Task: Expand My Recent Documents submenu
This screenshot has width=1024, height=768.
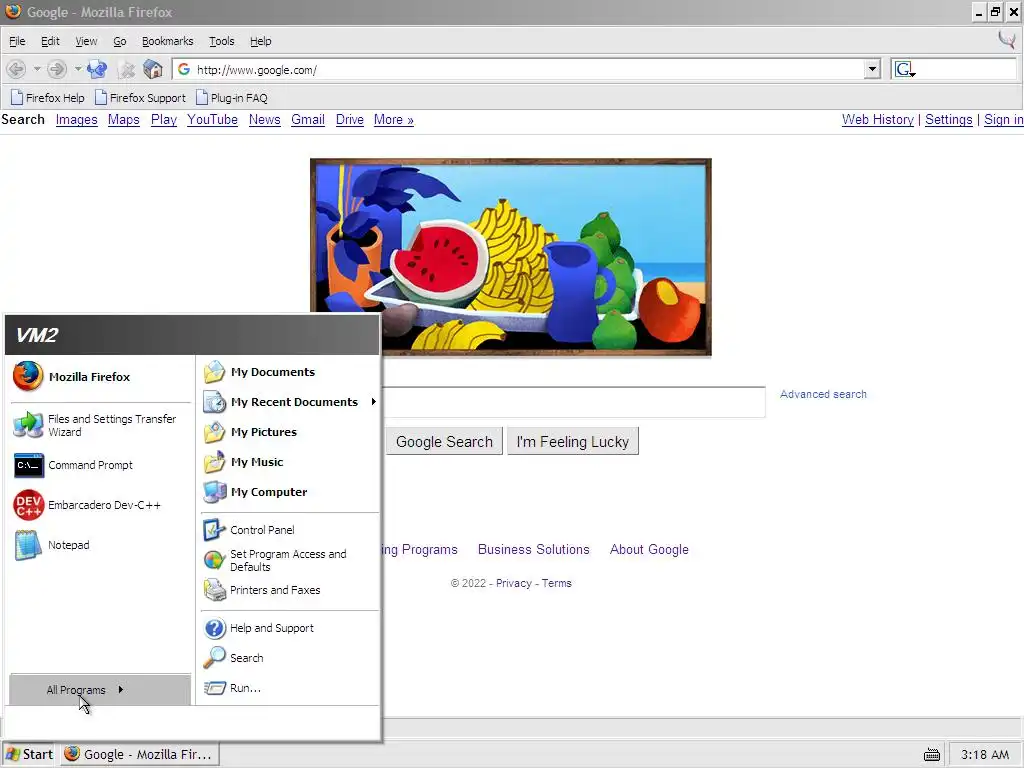Action: [x=289, y=402]
